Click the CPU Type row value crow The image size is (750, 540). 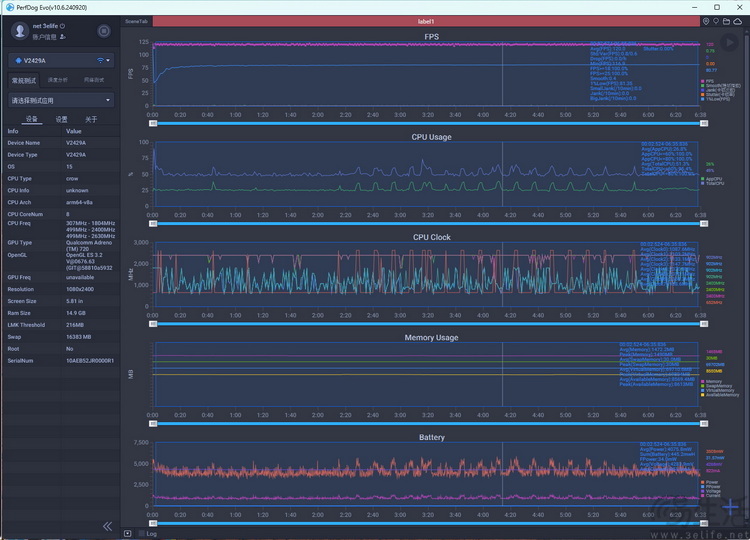pos(72,178)
